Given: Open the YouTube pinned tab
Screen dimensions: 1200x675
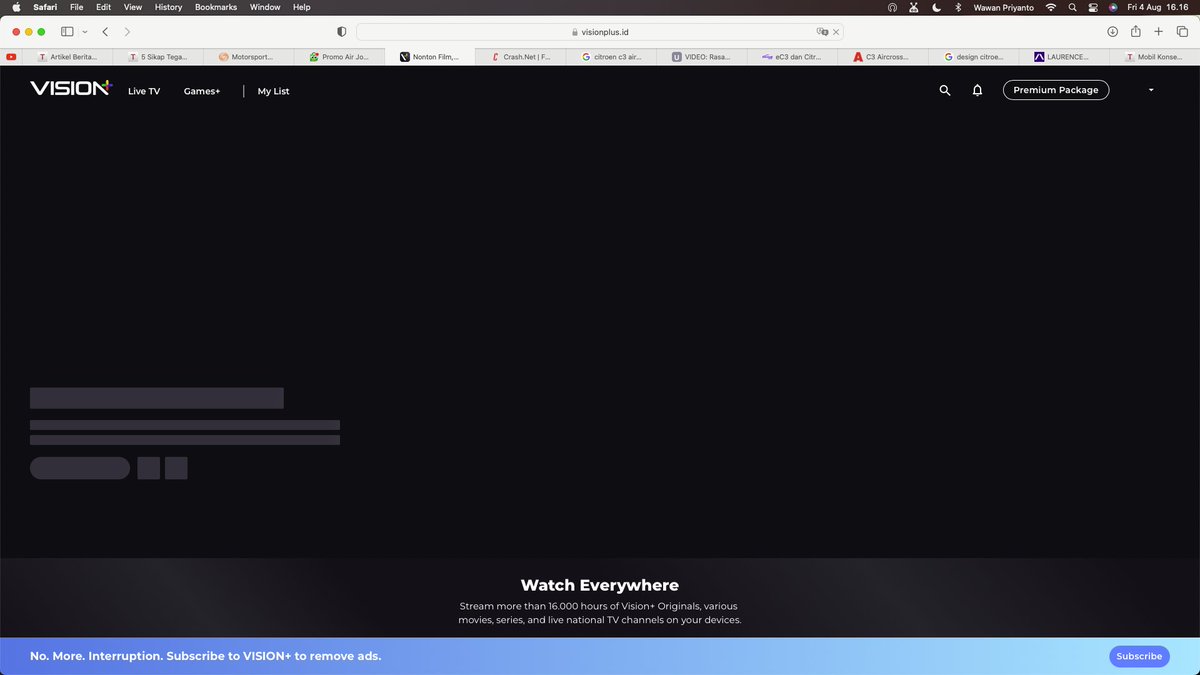Looking at the screenshot, I should coord(11,56).
